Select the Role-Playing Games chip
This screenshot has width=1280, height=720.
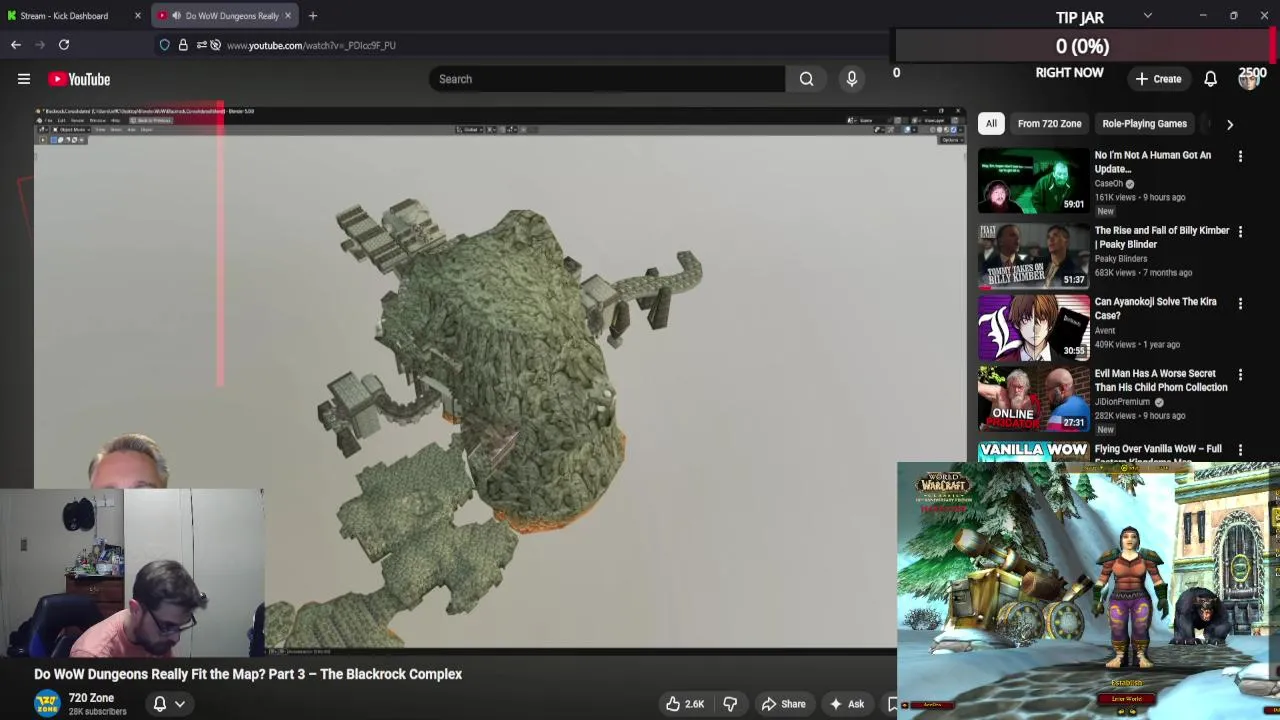1144,124
